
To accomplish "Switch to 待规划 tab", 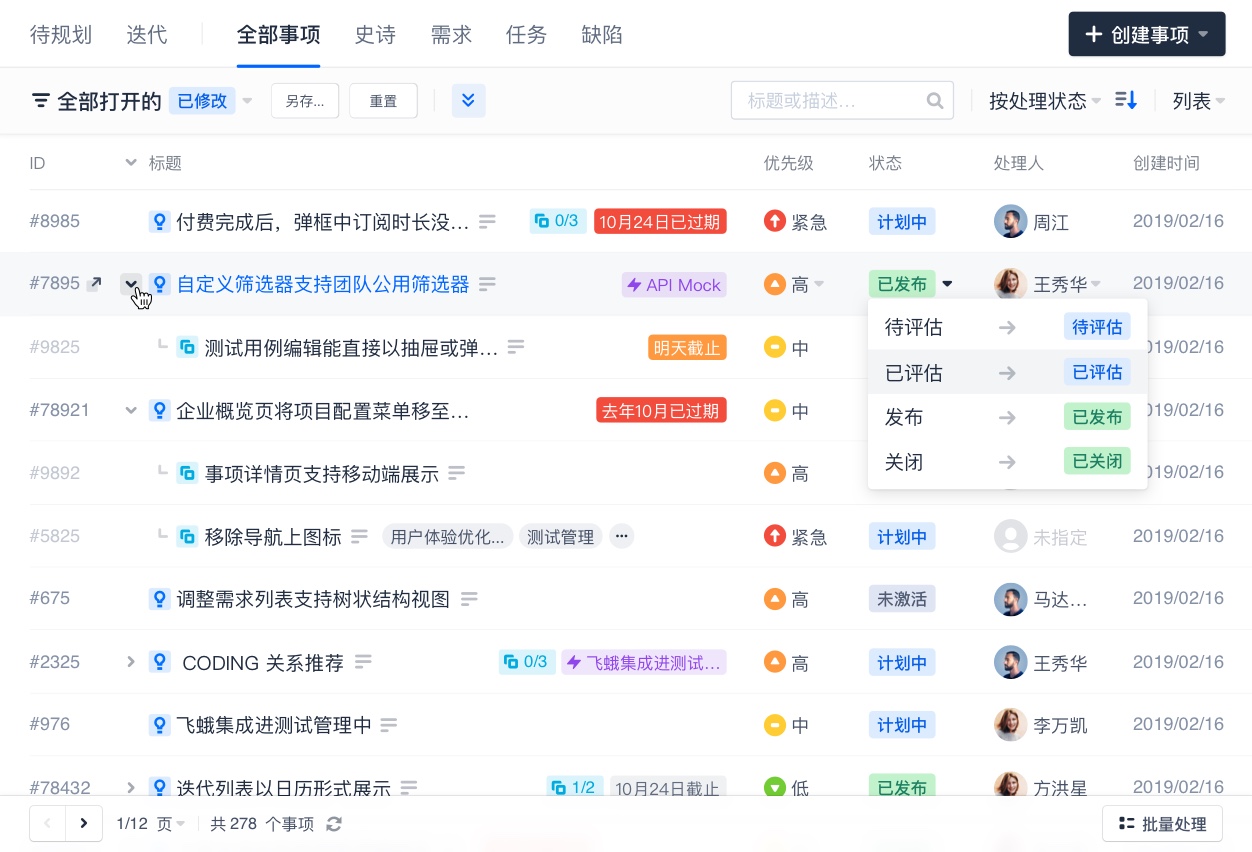I will (x=61, y=35).
